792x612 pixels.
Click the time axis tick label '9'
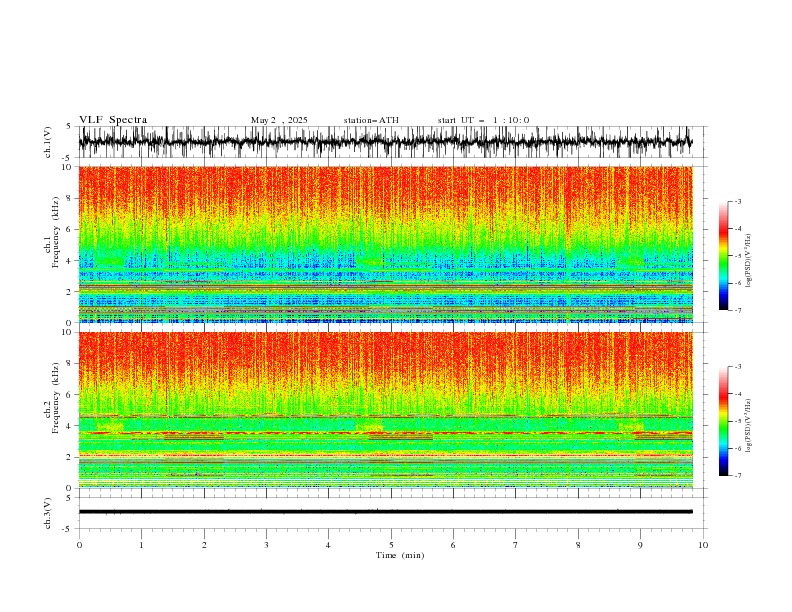click(x=640, y=545)
